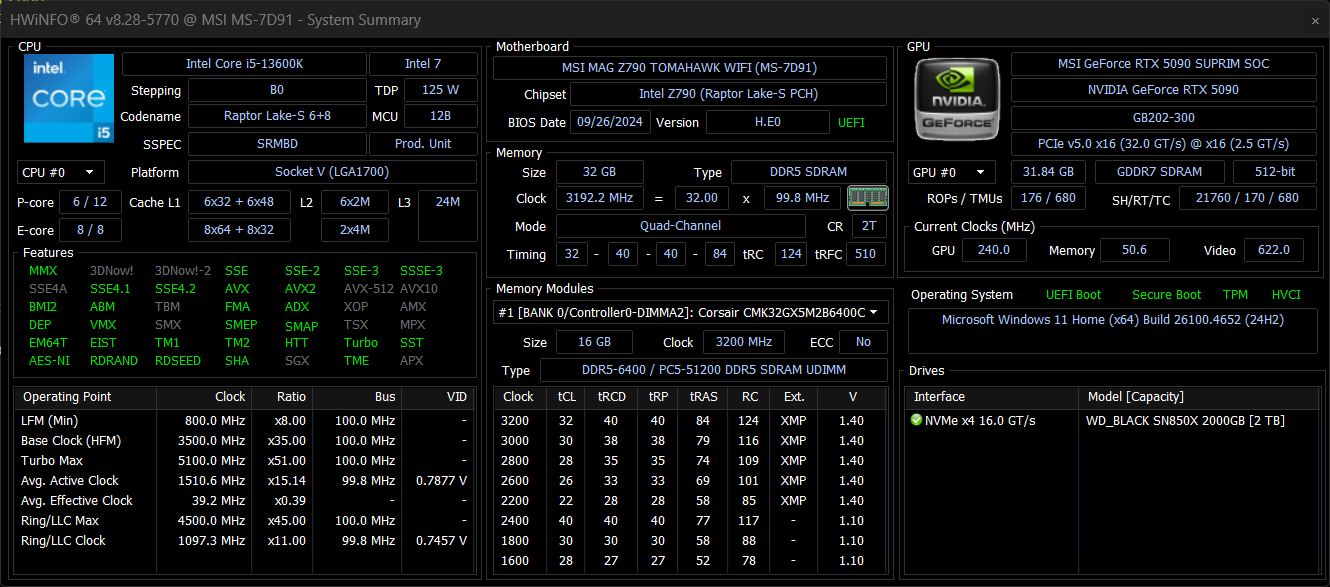Click the E-core 8 / 8 value
1330x587 pixels.
pyautogui.click(x=90, y=230)
